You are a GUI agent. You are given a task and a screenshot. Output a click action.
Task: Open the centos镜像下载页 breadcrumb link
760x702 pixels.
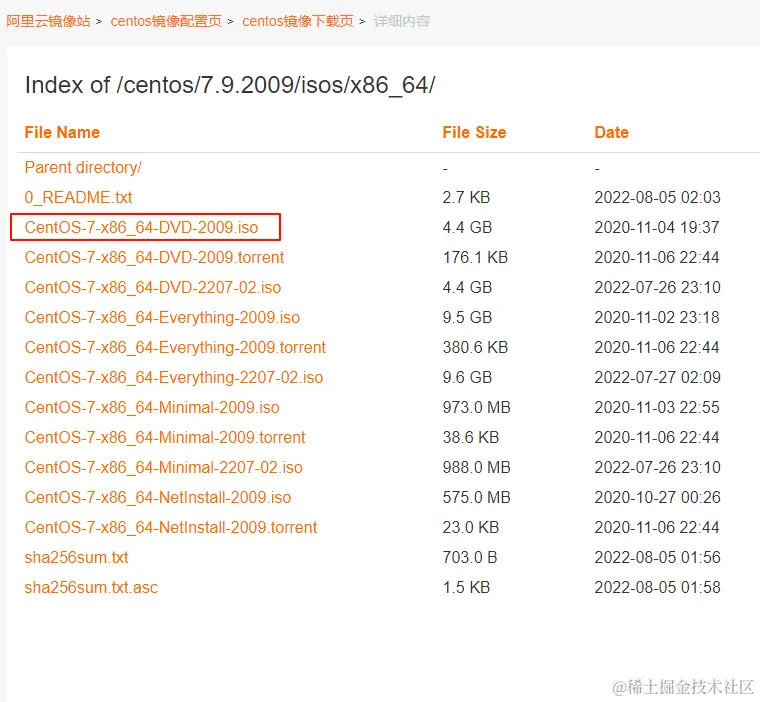(298, 21)
